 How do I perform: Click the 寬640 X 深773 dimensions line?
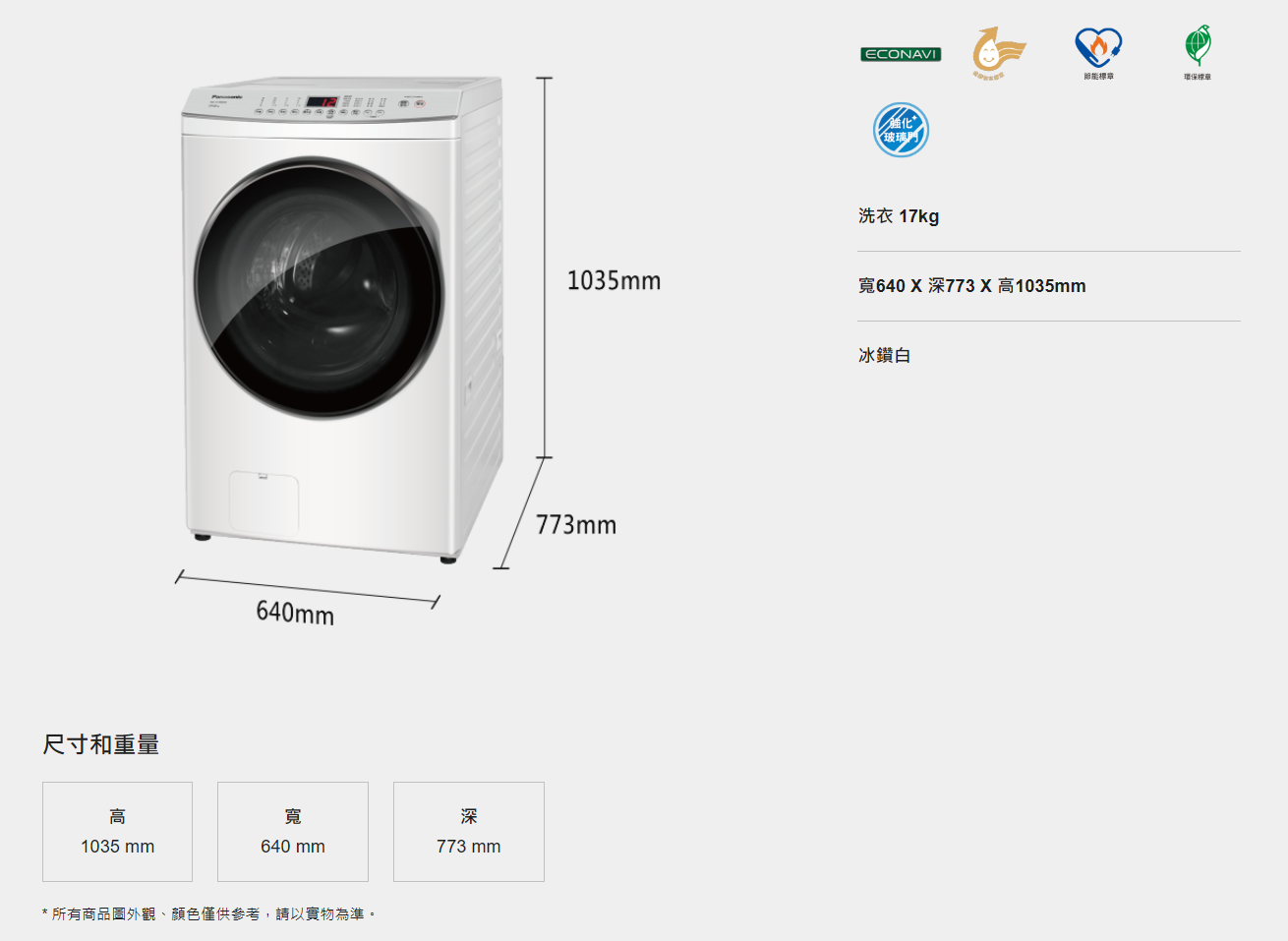tap(971, 286)
